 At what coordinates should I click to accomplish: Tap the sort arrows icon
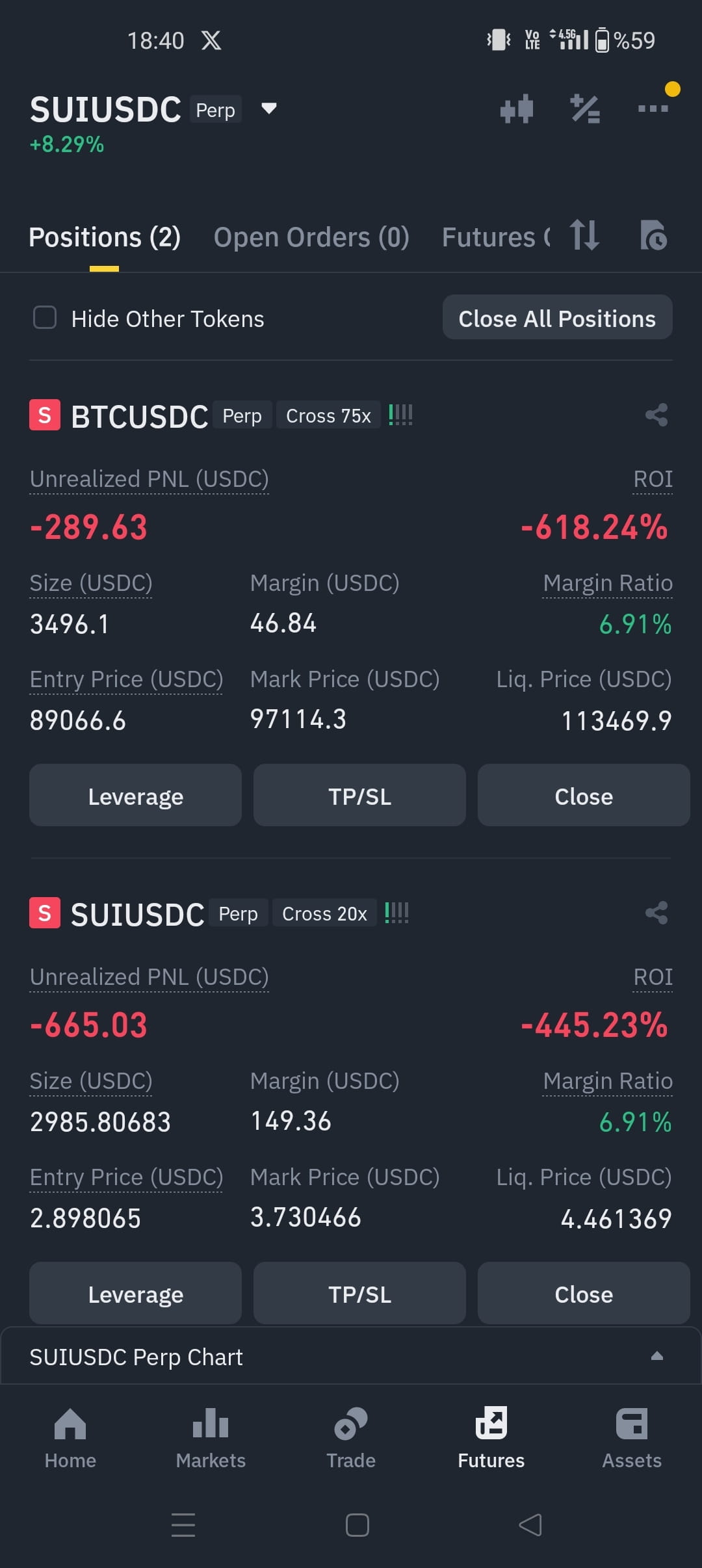(x=584, y=235)
